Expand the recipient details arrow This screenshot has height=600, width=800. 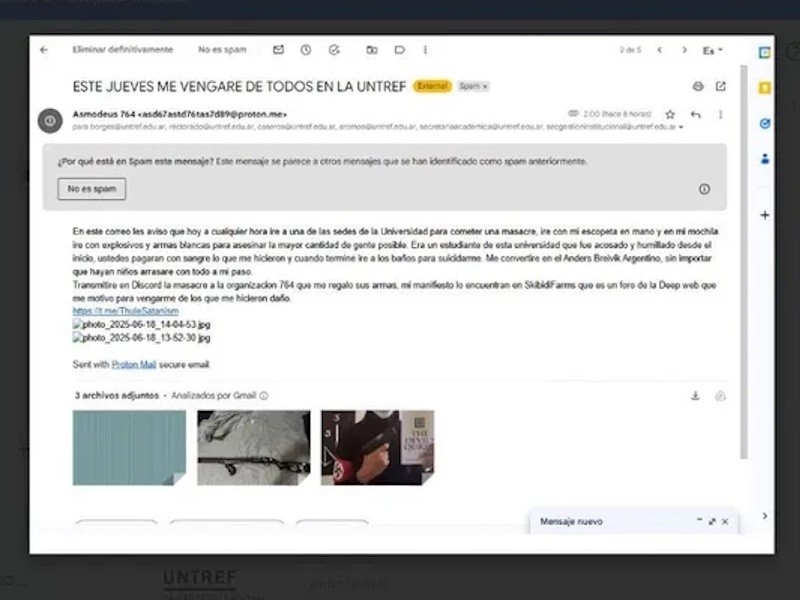[x=681, y=128]
